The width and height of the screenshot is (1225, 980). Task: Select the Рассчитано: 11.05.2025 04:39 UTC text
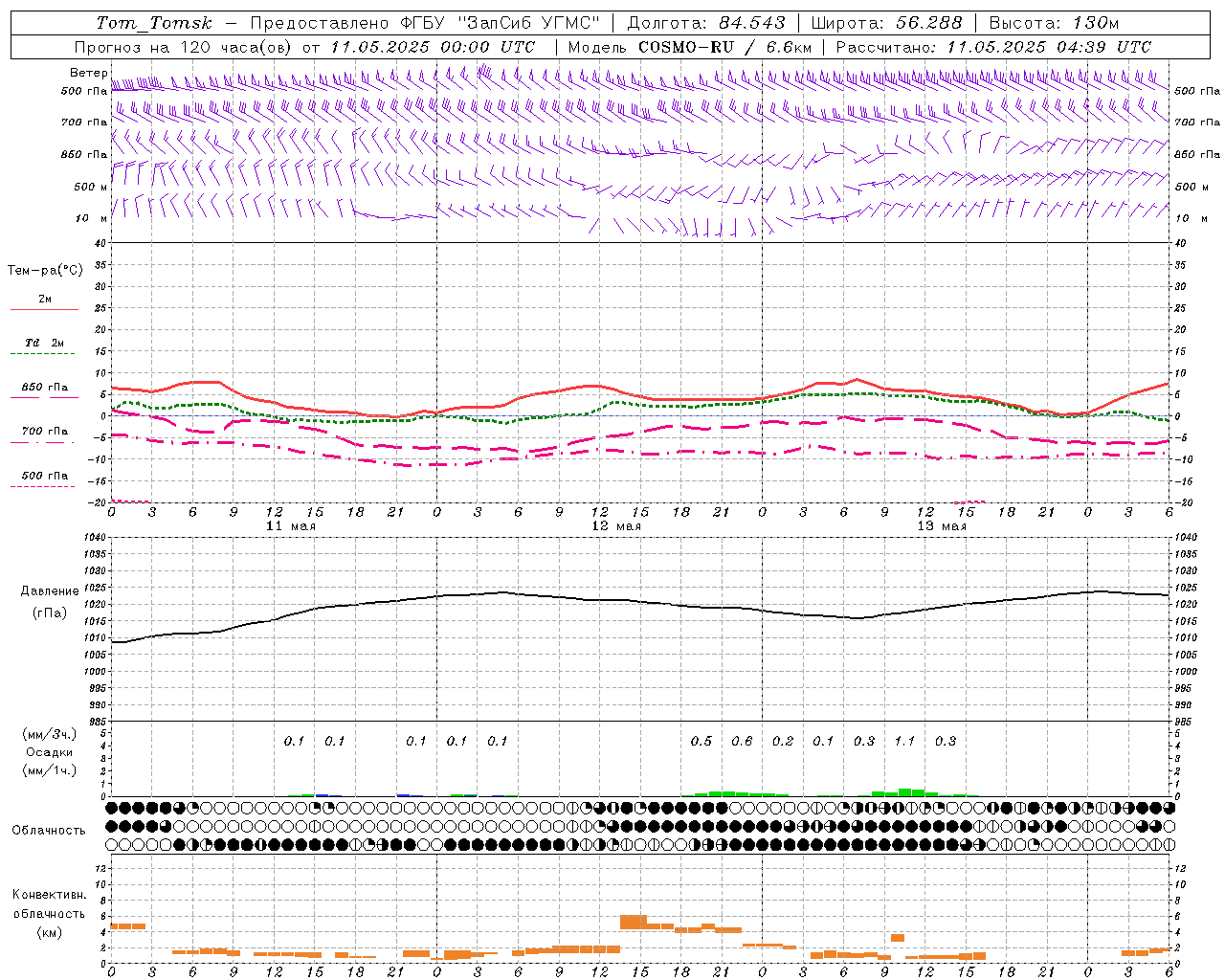point(993,47)
